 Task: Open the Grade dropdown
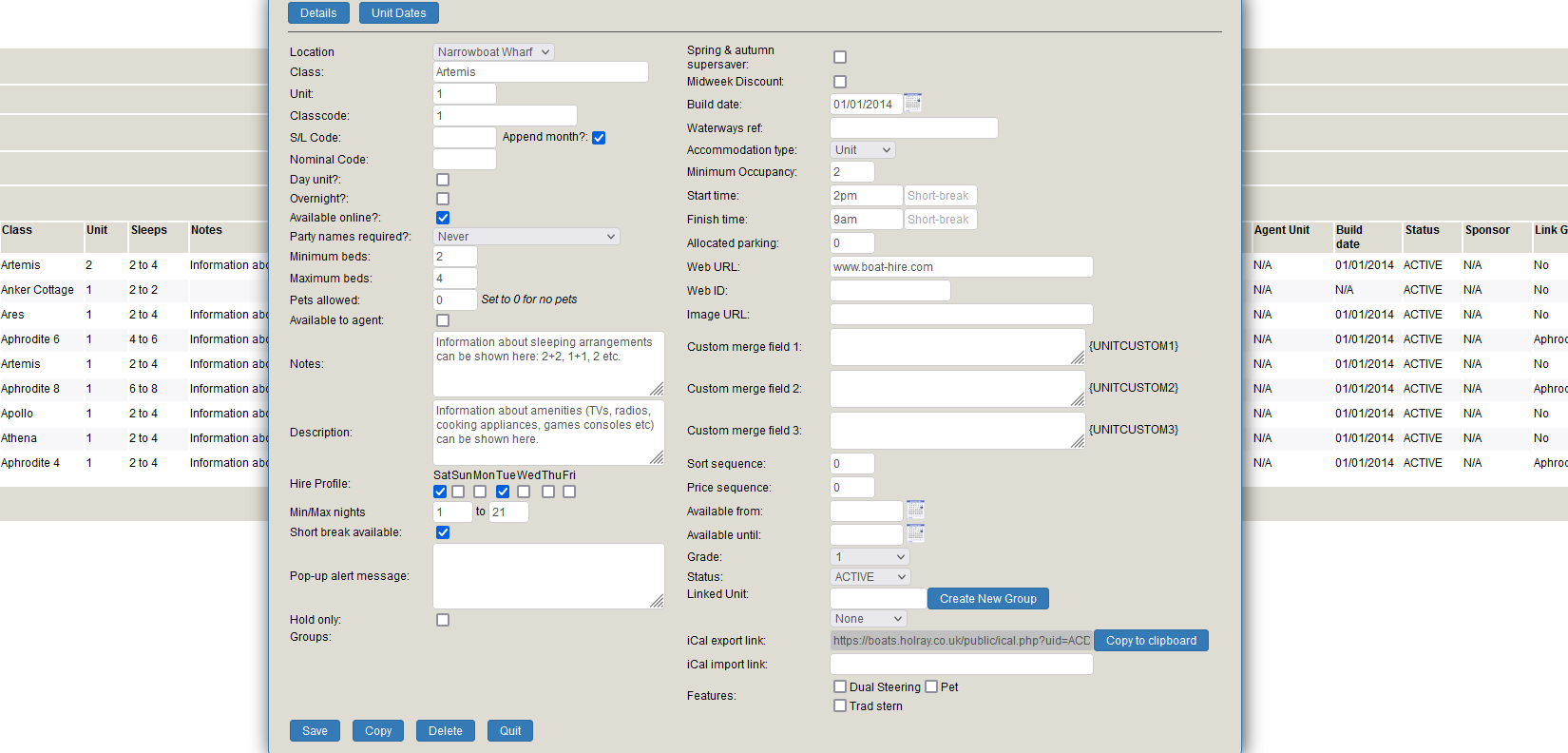[x=870, y=557]
